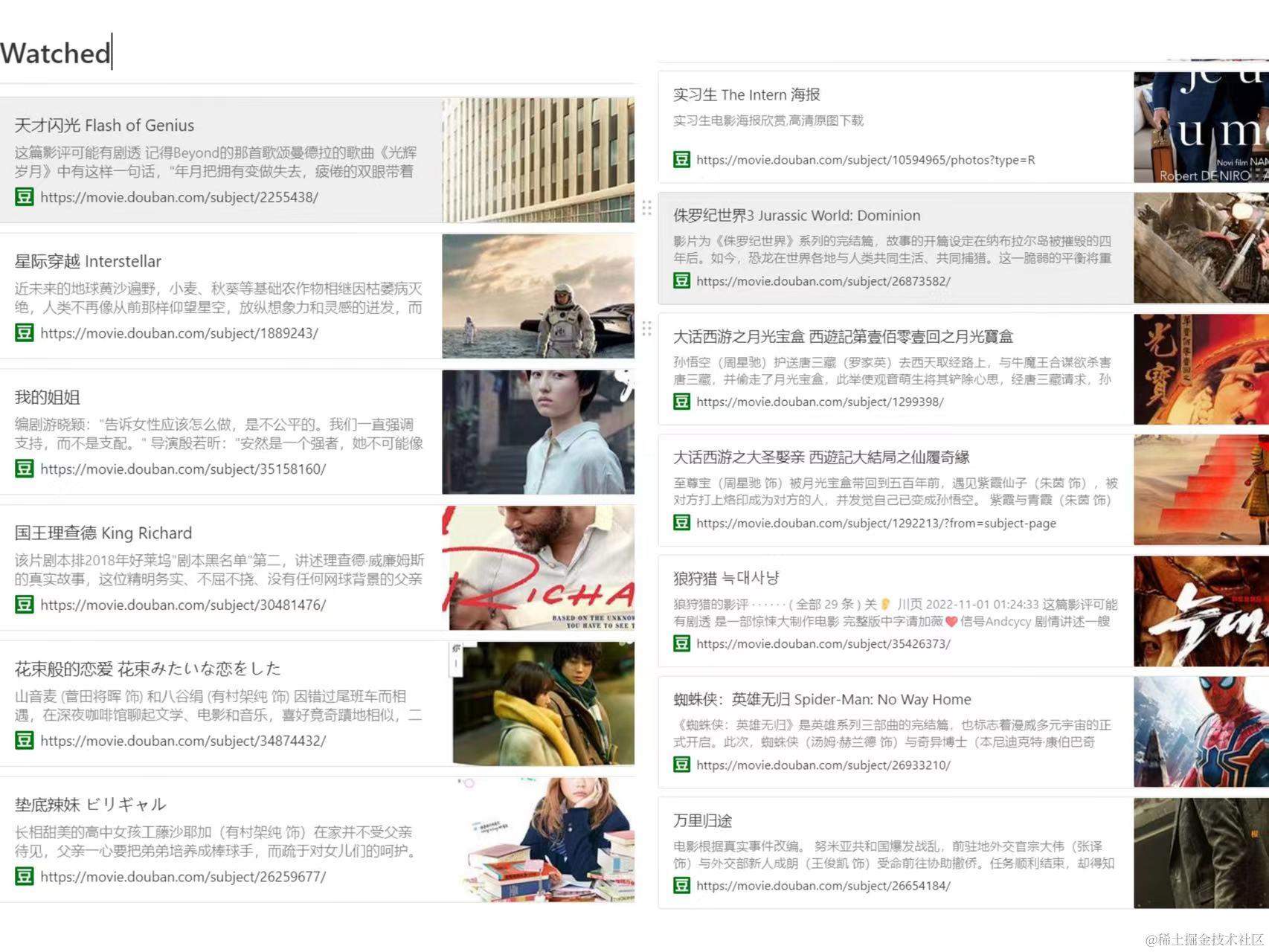This screenshot has height=952, width=1269.
Task: Open the 狼狩猎 link subject/35426373/
Action: pyautogui.click(x=823, y=644)
